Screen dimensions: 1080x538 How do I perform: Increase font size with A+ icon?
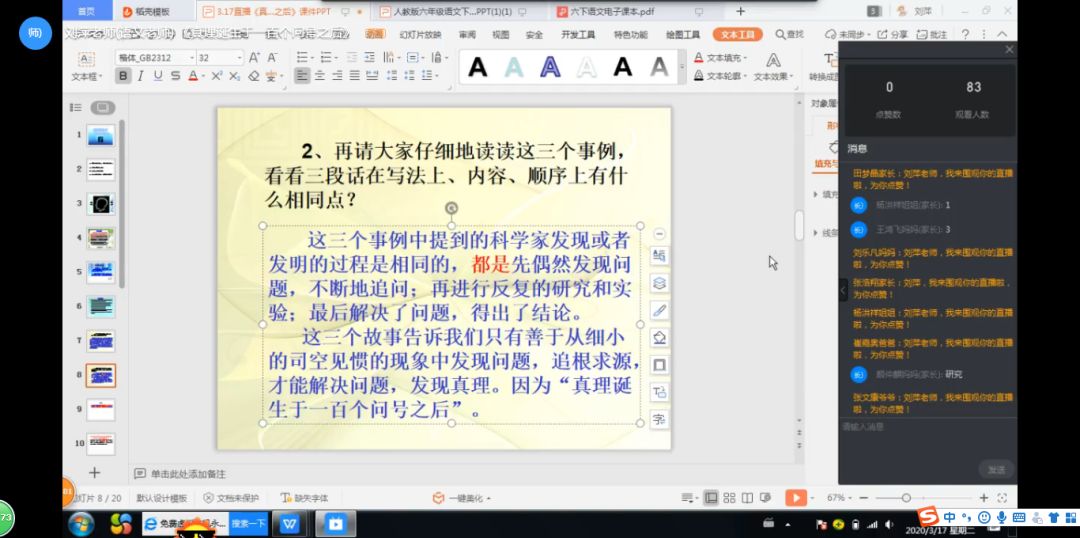(254, 58)
